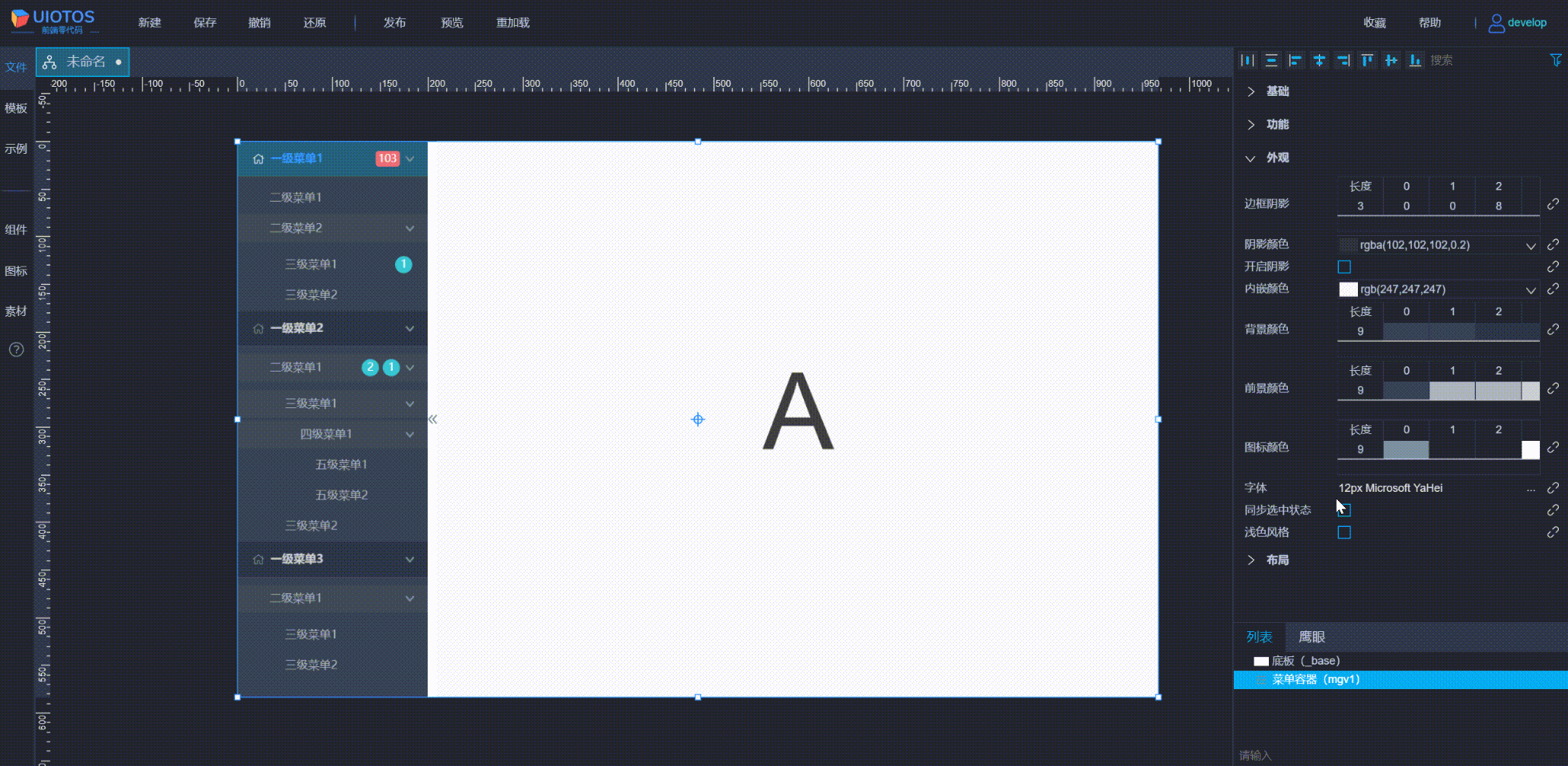This screenshot has width=1568, height=766.
Task: Click the 保存 button in top toolbar
Action: [205, 22]
